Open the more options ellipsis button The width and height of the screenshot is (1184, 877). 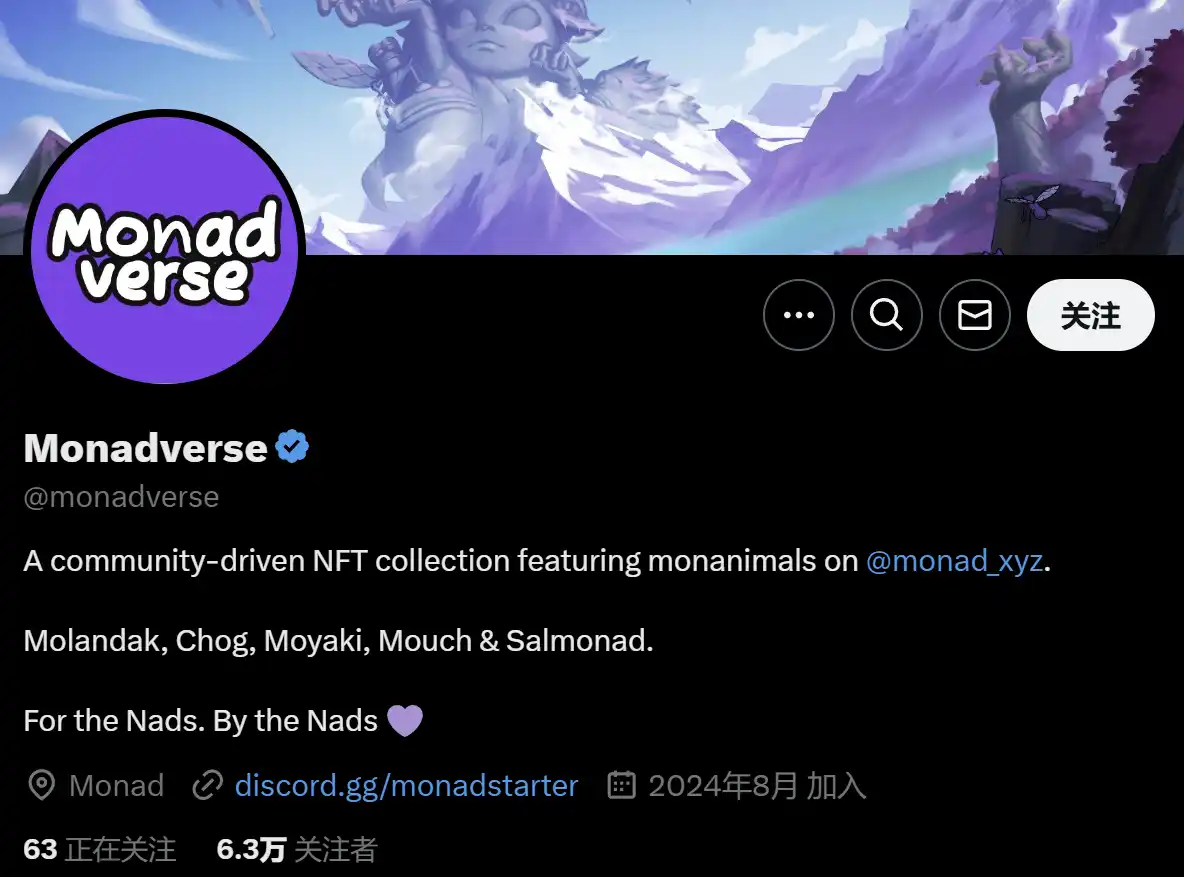(798, 315)
